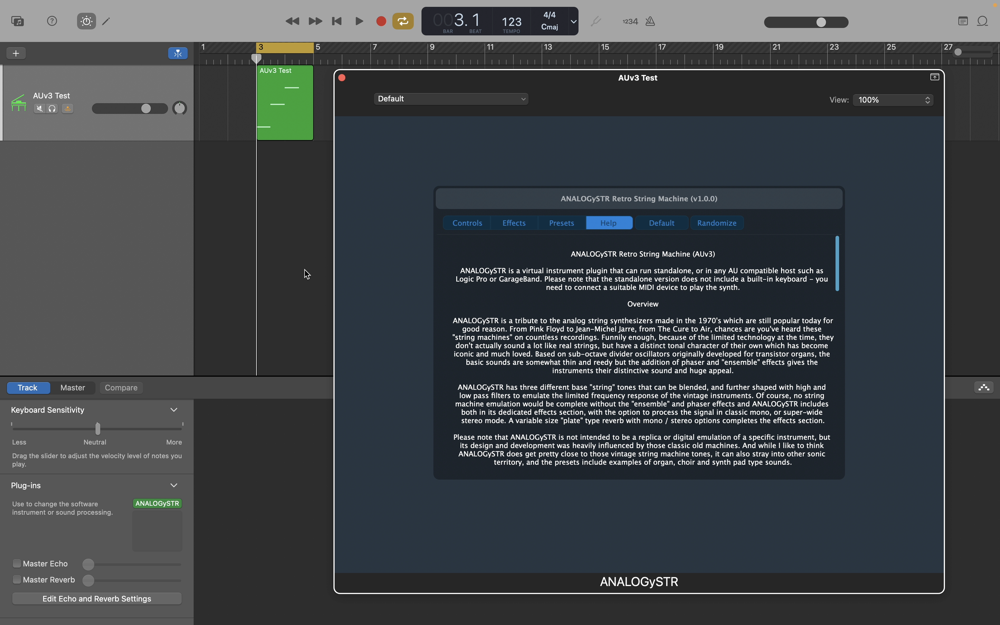1000x625 pixels.
Task: Click the playhead marker in ruler
Action: [256, 58]
